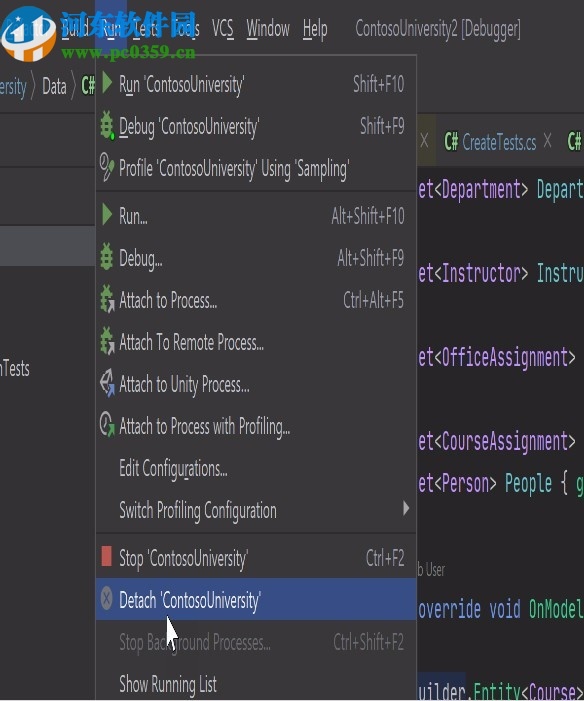Select Profile 'ContosoUniversity' Using 'Sampling'
Viewport: 584px width, 701px height.
tap(256, 168)
